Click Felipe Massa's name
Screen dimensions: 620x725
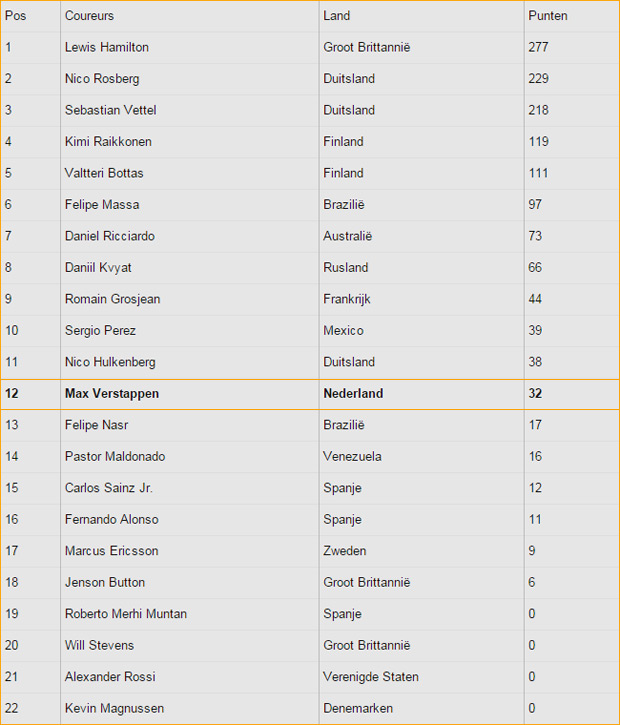[x=102, y=204]
